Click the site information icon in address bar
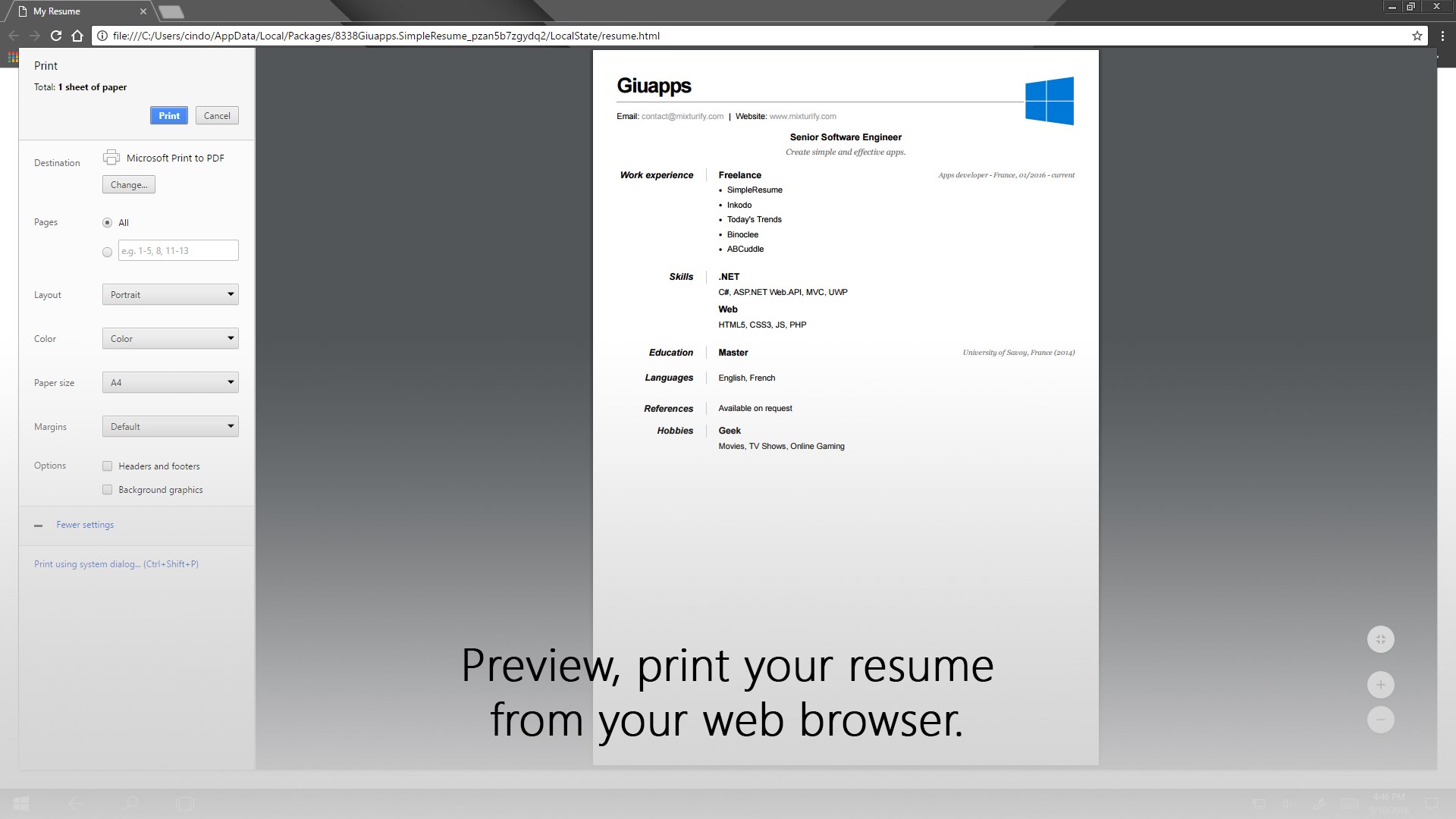 (102, 36)
